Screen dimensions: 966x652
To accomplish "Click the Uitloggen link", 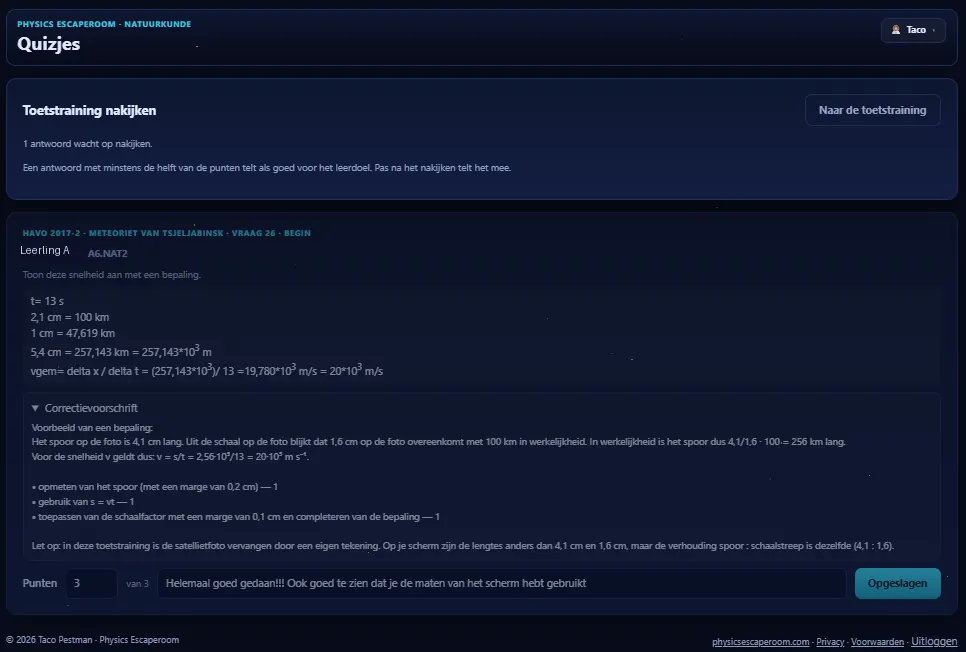I will pyautogui.click(x=934, y=642).
